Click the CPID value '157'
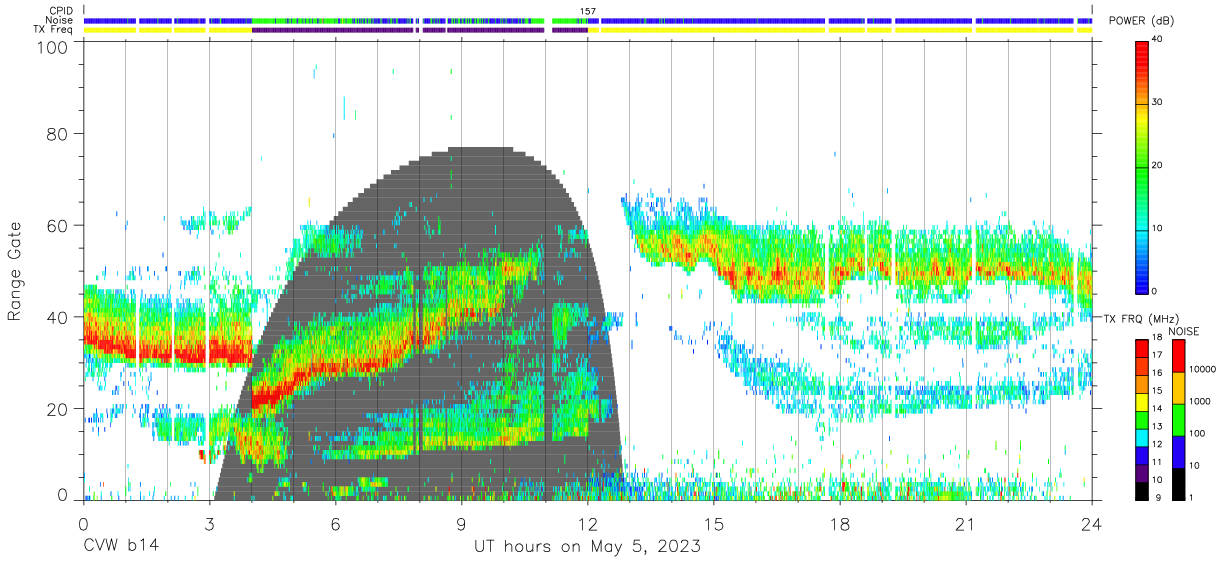 click(588, 11)
